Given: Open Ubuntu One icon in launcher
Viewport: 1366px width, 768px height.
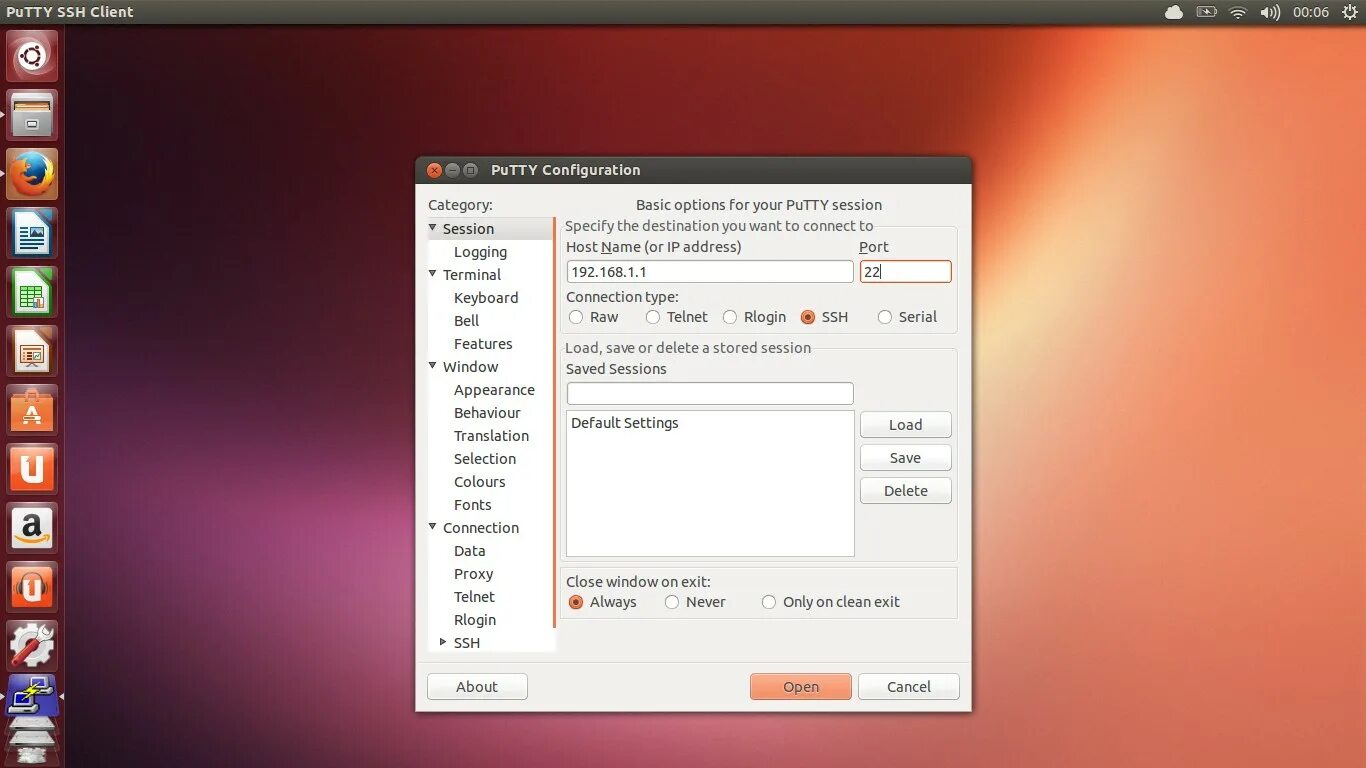Looking at the screenshot, I should 32,469.
